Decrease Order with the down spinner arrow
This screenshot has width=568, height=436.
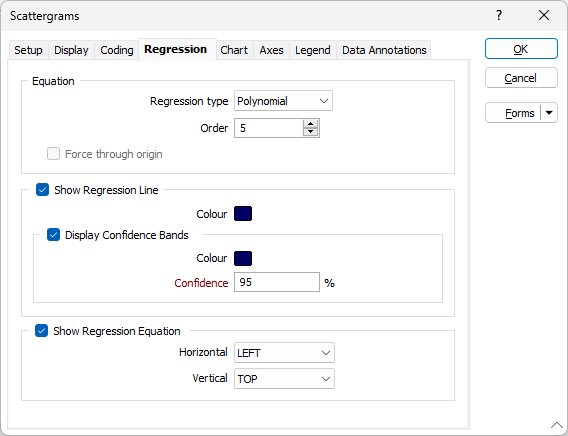[x=310, y=132]
